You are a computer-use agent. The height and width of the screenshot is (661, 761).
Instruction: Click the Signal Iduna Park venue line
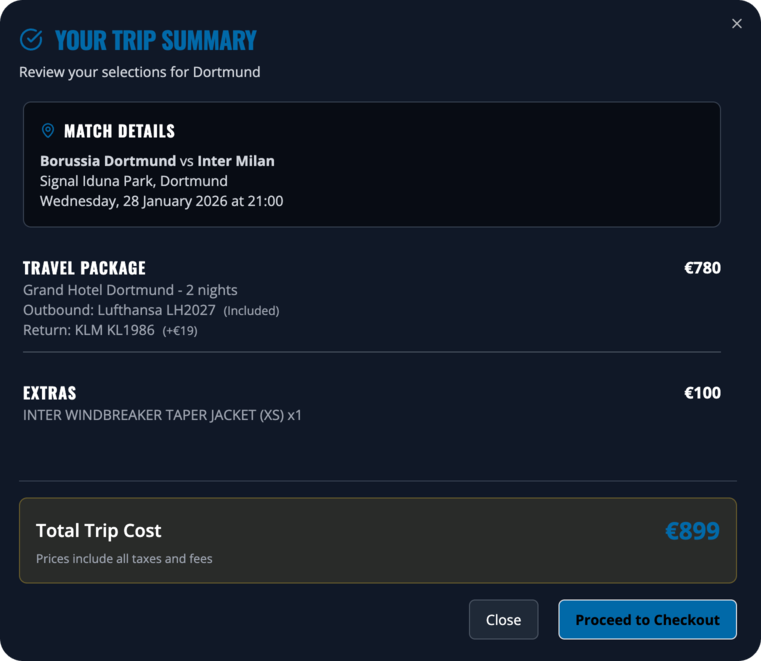133,181
